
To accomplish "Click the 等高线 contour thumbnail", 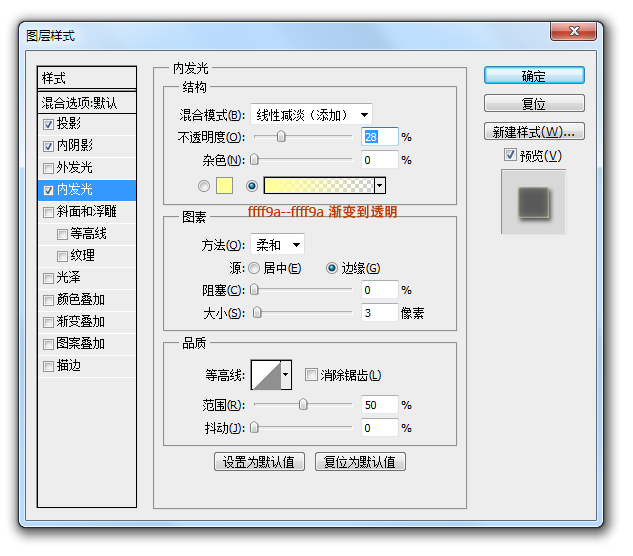I will [265, 375].
